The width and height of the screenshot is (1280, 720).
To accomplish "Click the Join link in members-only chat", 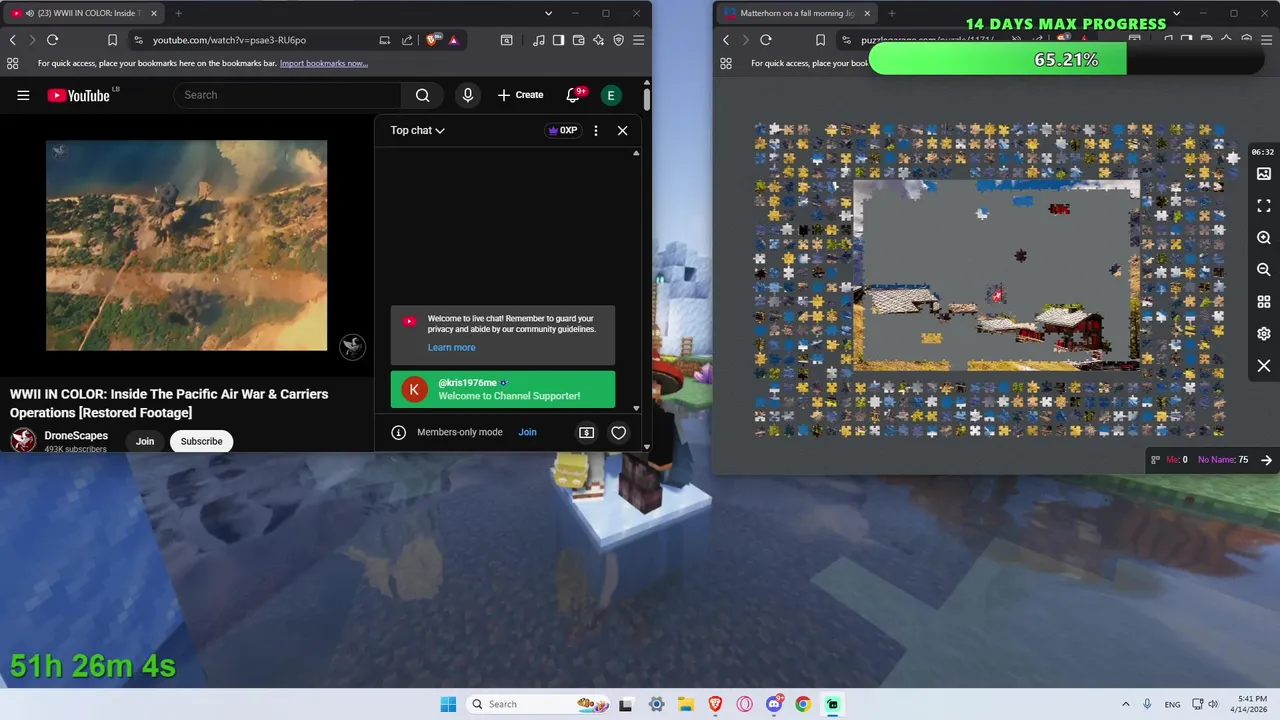I will point(527,432).
